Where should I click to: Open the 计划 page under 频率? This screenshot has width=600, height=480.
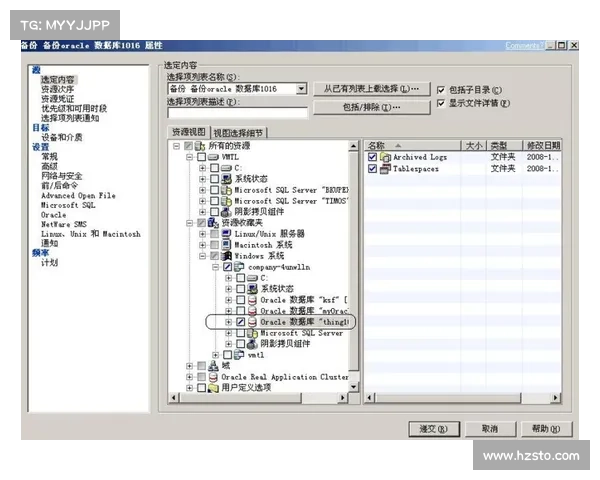click(x=49, y=263)
